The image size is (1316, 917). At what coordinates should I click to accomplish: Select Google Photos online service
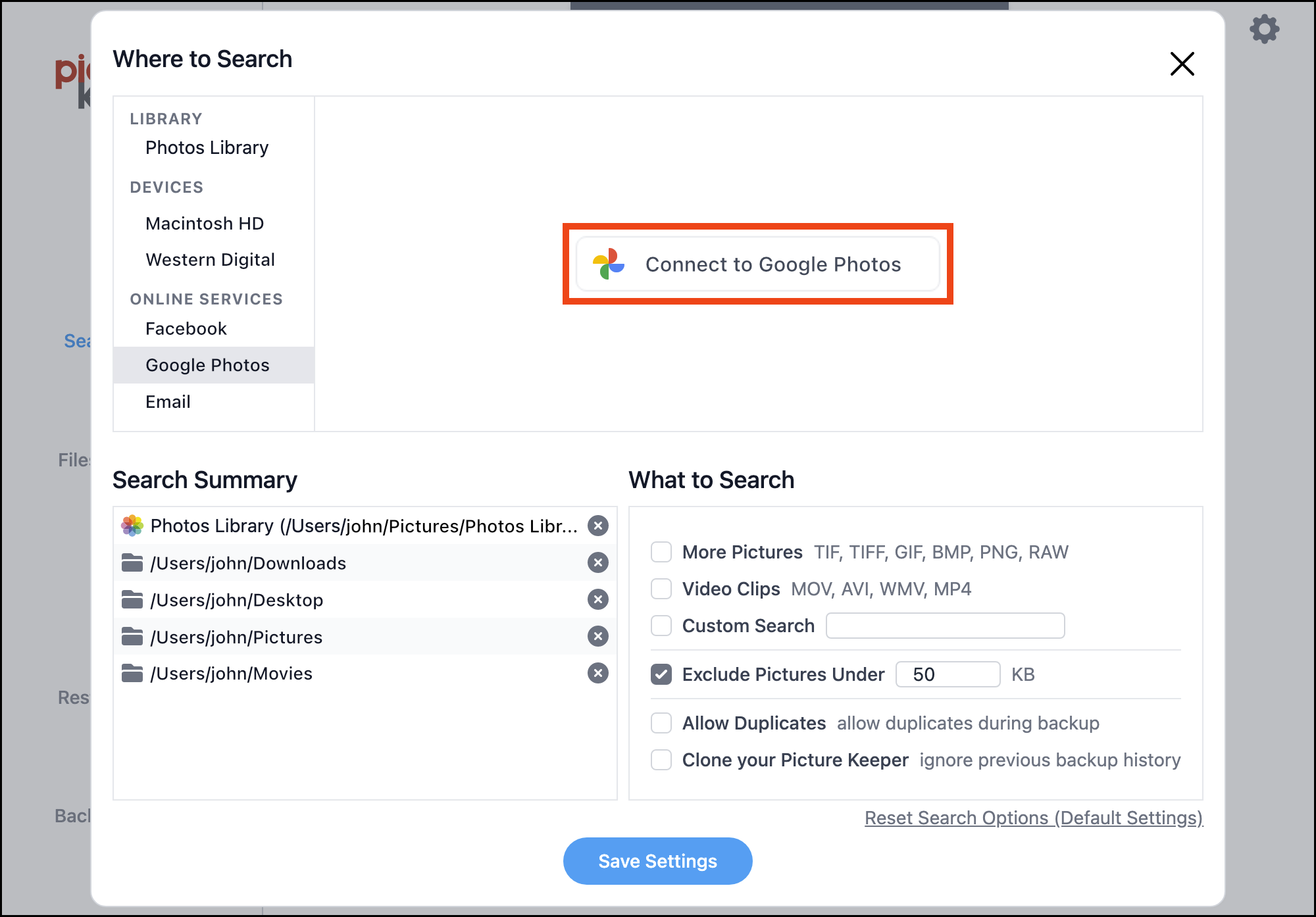coord(214,365)
